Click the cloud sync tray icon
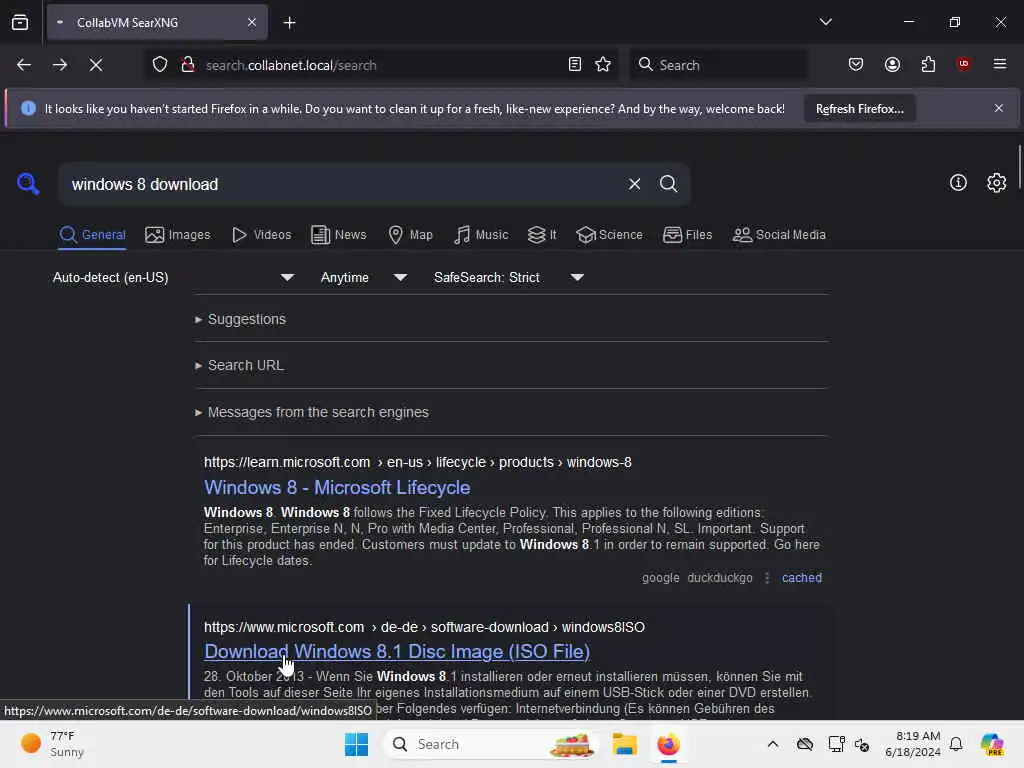Viewport: 1024px width, 768px height. [805, 744]
